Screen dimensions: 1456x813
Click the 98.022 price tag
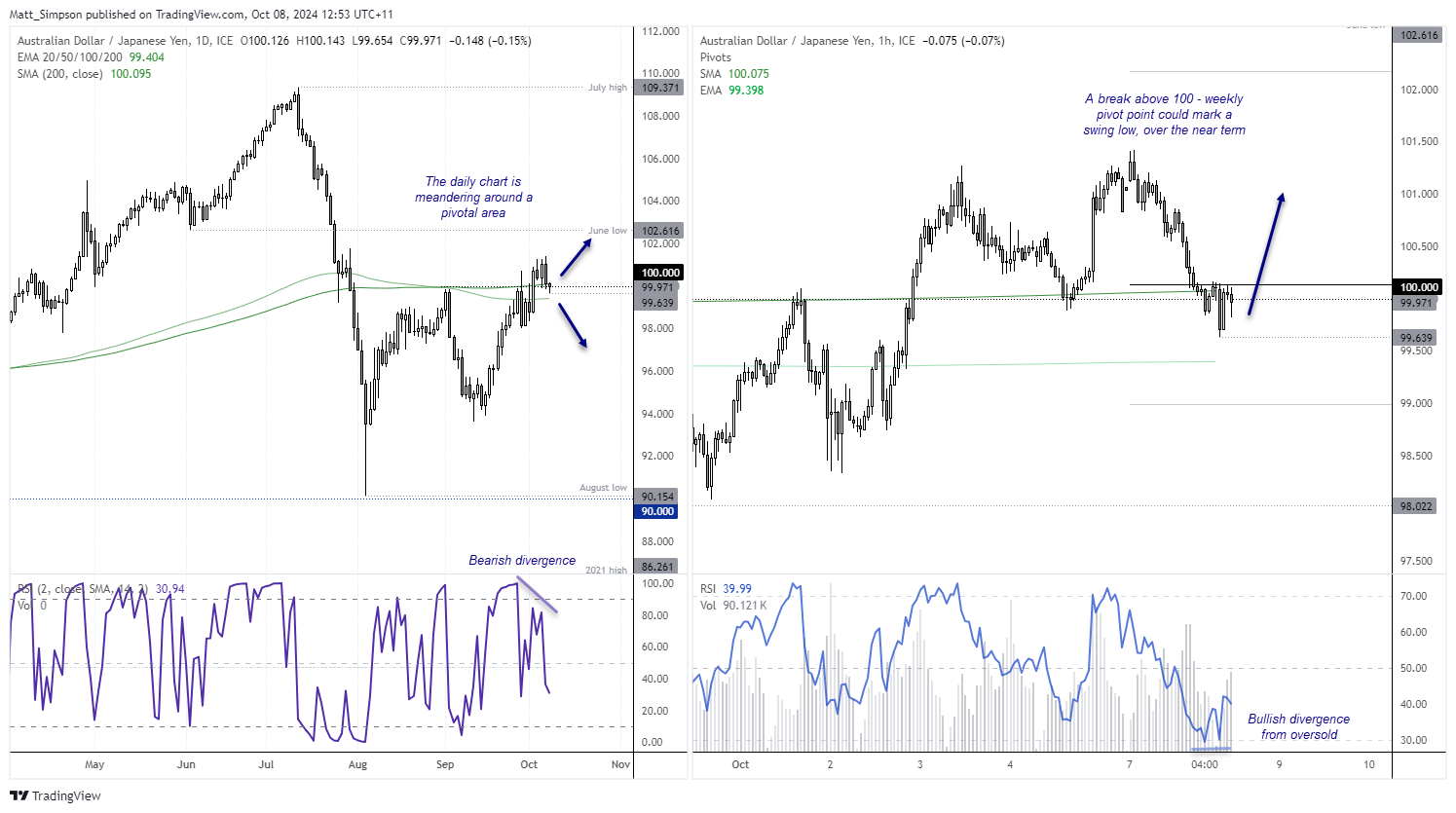(x=1416, y=506)
